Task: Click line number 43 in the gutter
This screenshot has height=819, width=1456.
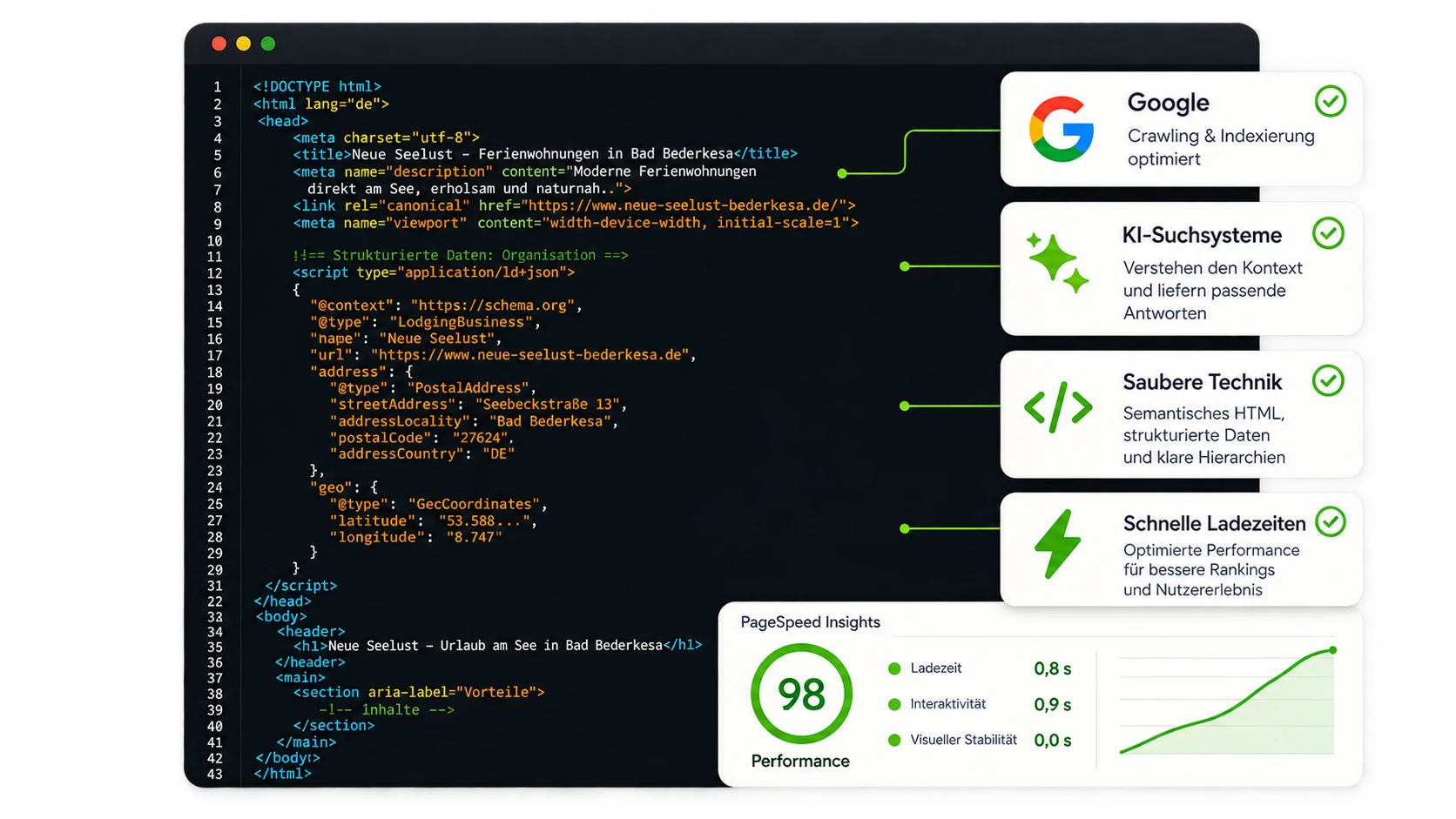Action: point(214,774)
